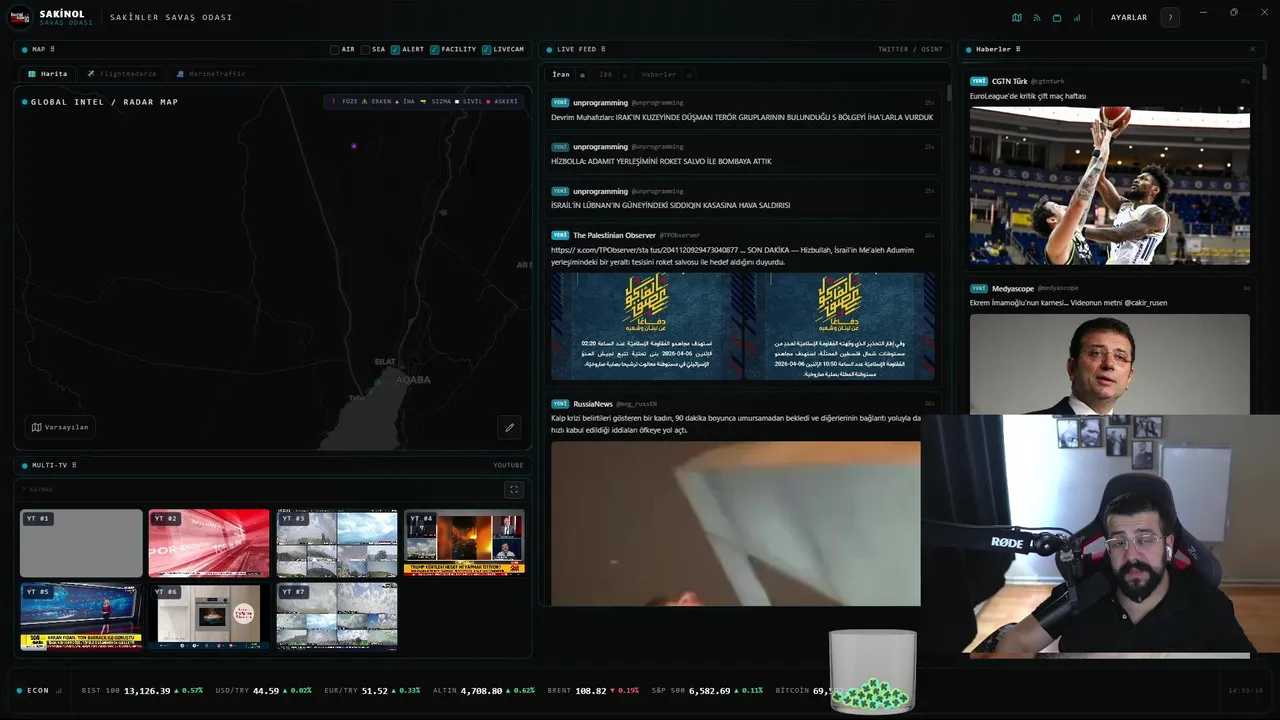1280x720 pixels.
Task: Click the BRENT ticker value
Action: point(591,691)
